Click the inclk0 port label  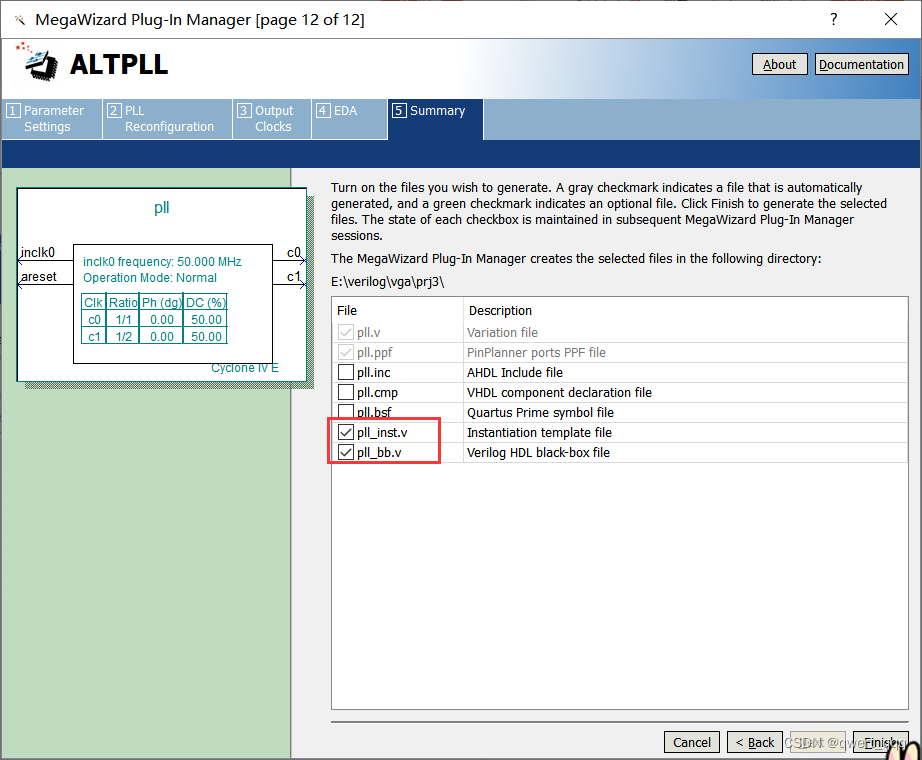click(38, 252)
